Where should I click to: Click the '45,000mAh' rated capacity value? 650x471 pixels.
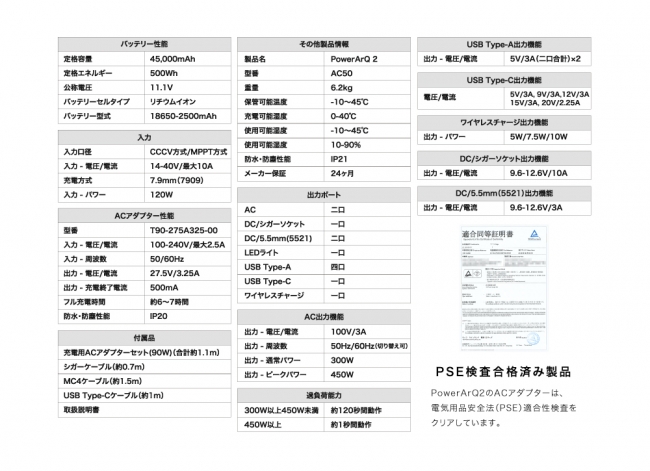pyautogui.click(x=172, y=59)
